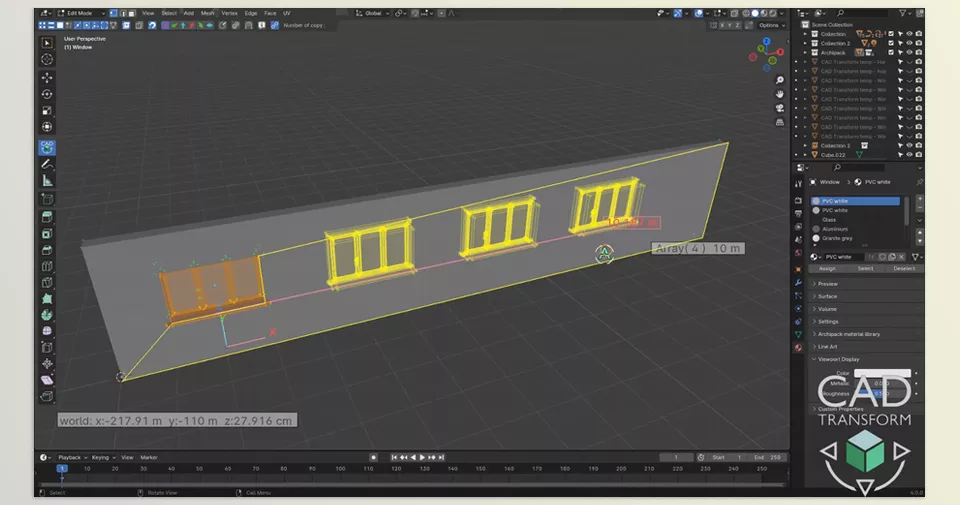Screen dimensions: 960x505
Task: Click the Roughness slider
Action: pyautogui.click(x=882, y=394)
